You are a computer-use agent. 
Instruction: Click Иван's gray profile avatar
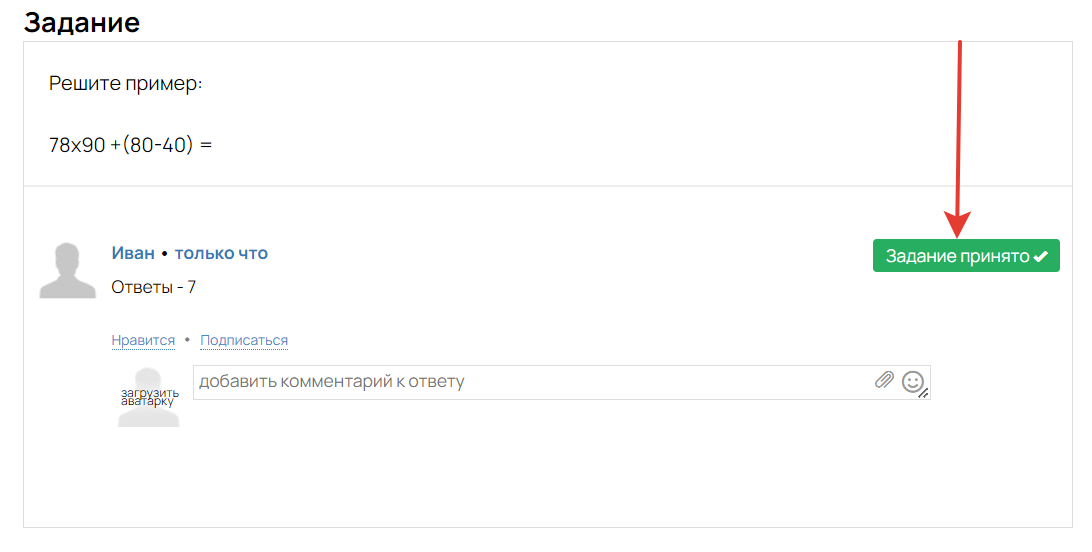coord(68,271)
